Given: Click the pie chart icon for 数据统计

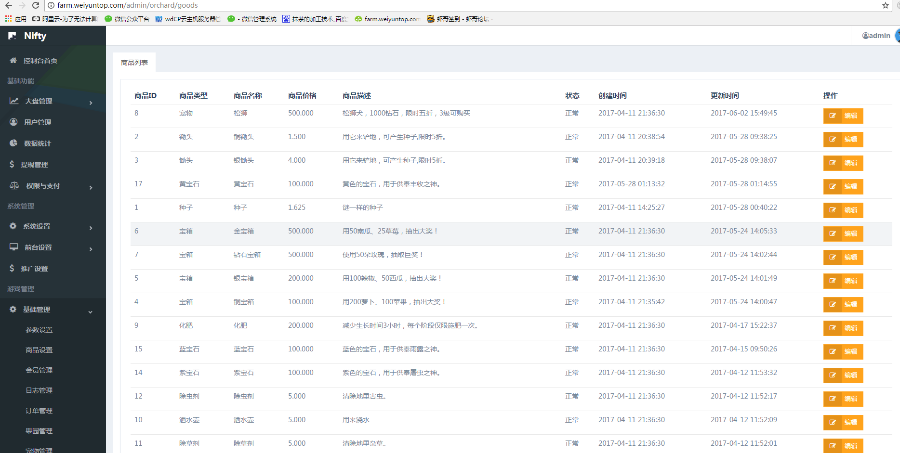Looking at the screenshot, I should 13,143.
